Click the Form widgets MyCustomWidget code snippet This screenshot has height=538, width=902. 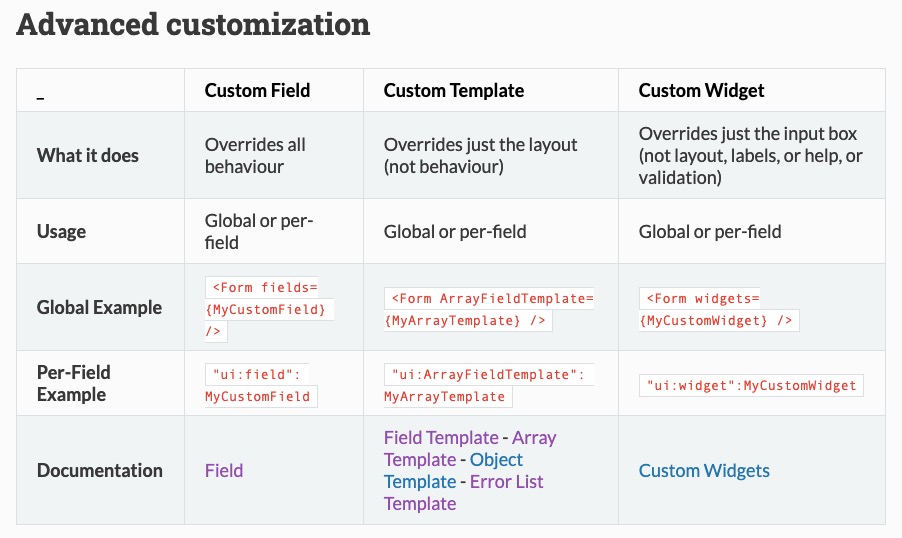719,309
